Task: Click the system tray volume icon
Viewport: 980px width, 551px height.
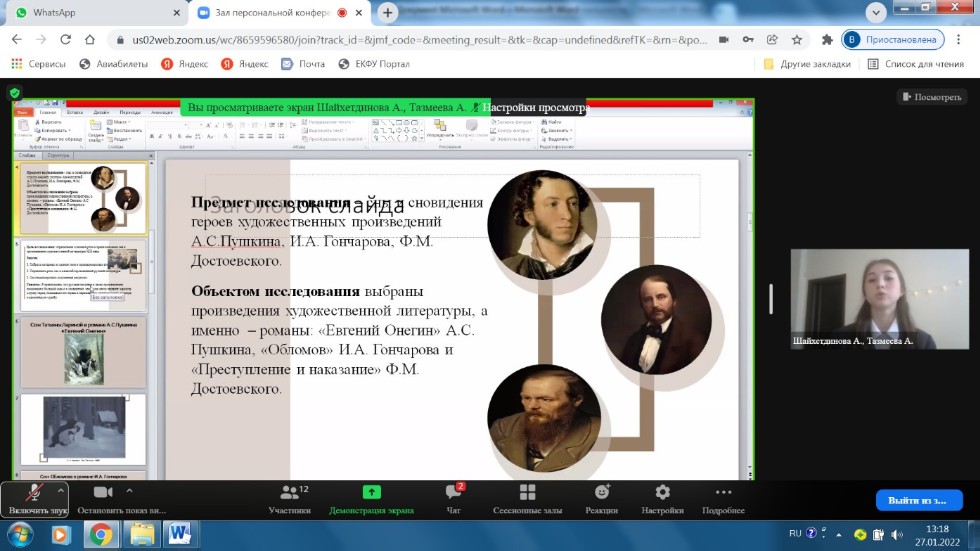Action: 898,534
